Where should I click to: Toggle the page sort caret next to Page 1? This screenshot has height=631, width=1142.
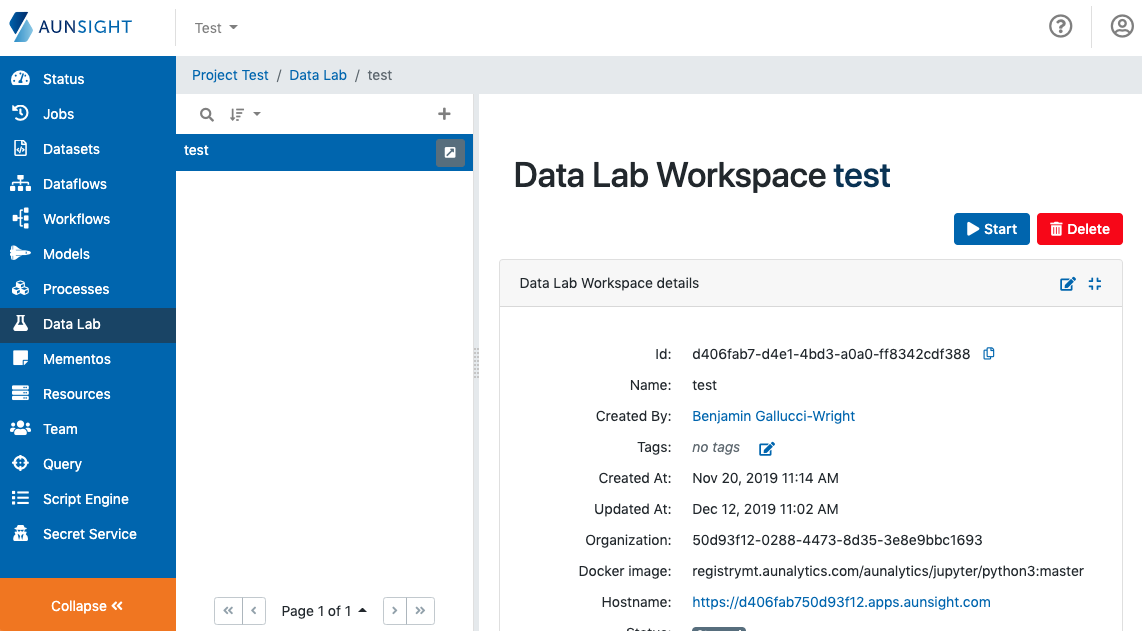coord(362,610)
